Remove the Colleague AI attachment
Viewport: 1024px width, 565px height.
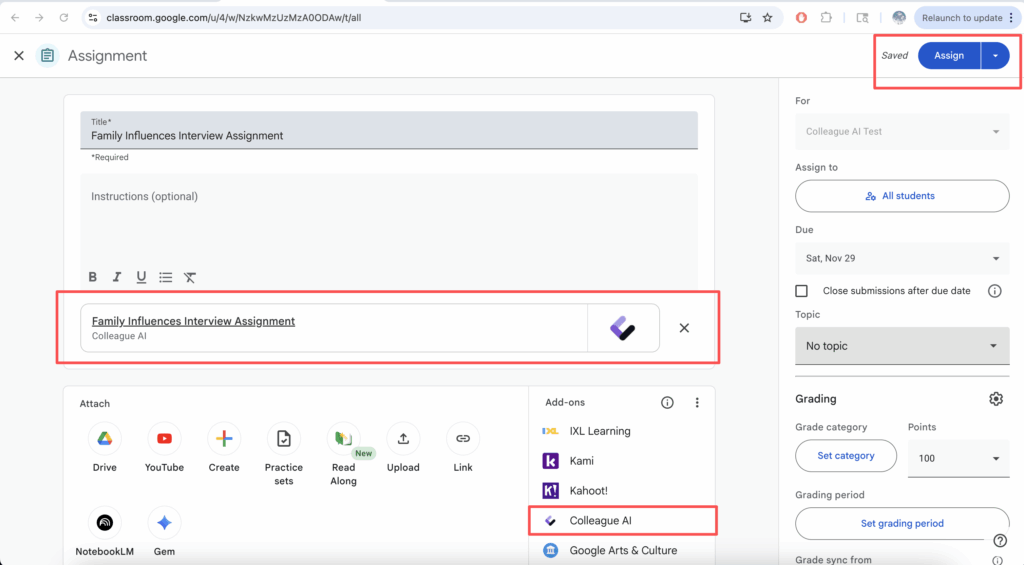(x=684, y=328)
